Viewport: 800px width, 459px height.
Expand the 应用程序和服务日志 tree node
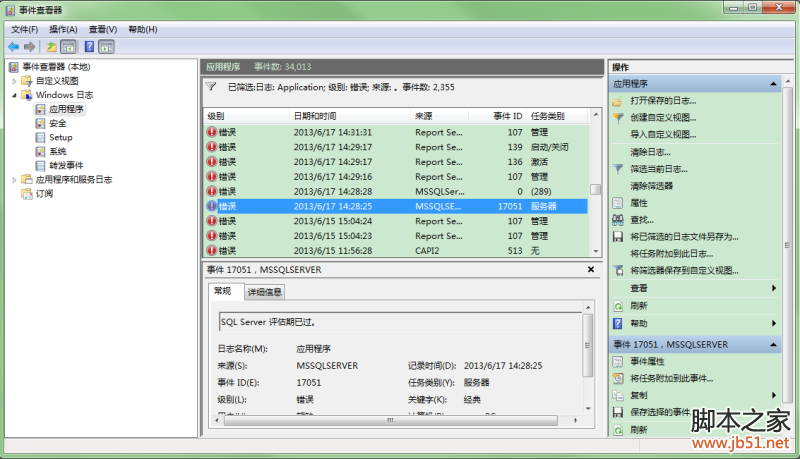pos(14,180)
